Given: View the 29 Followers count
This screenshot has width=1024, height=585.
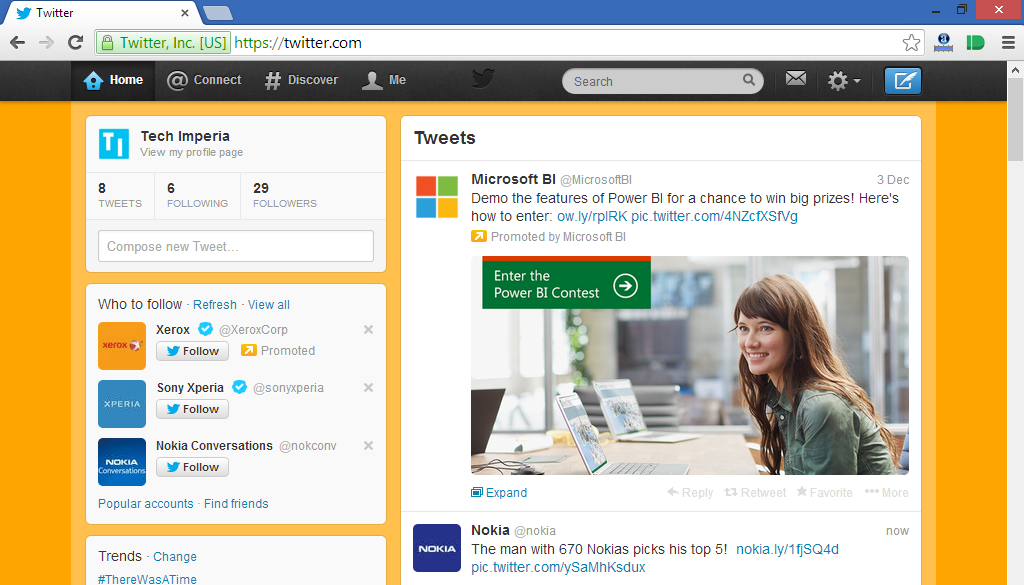Looking at the screenshot, I should coord(285,195).
